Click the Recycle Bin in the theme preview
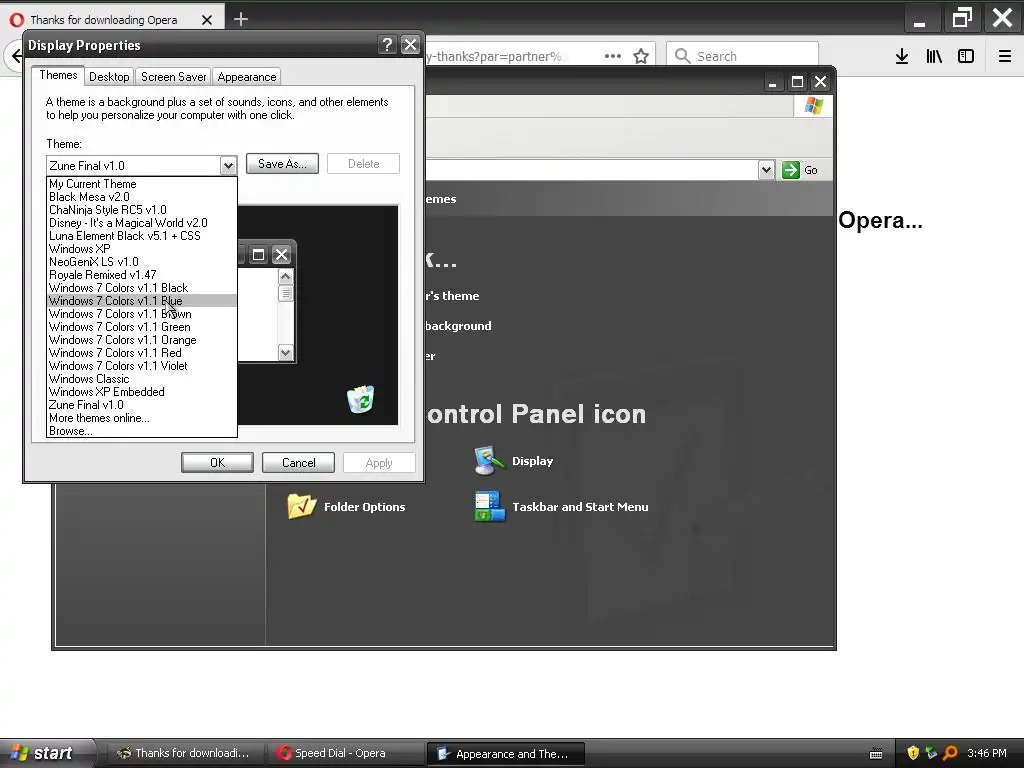Image resolution: width=1024 pixels, height=768 pixels. pyautogui.click(x=360, y=399)
